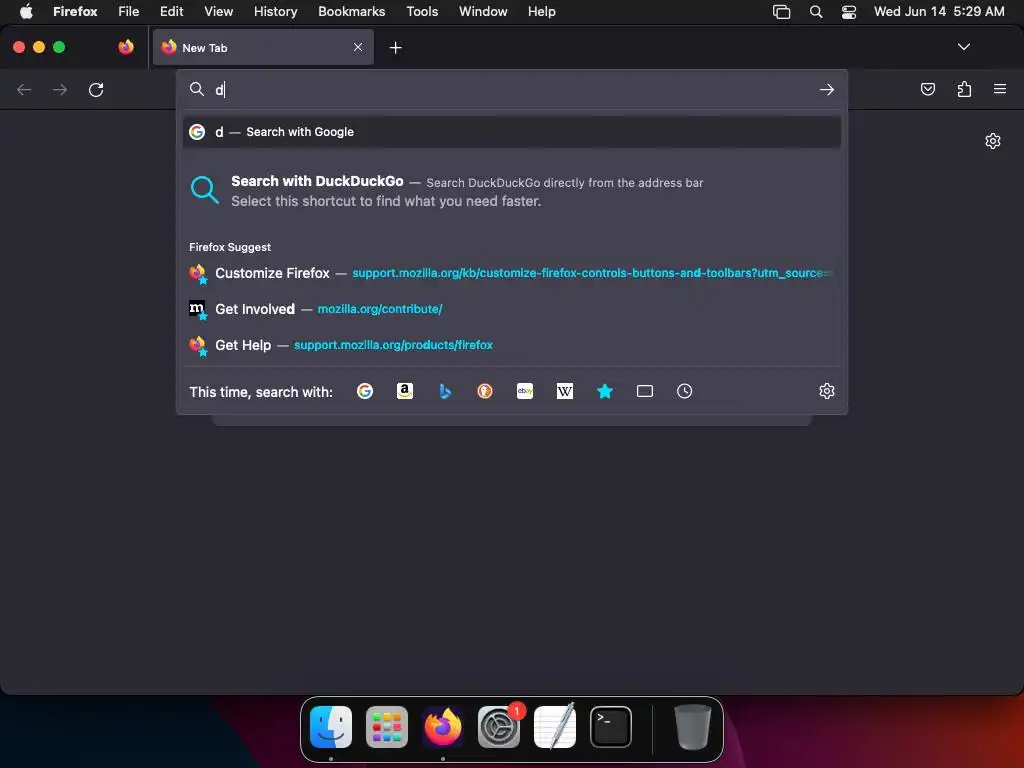This screenshot has height=768, width=1024.
Task: Open Trash in the Dock
Action: tap(692, 727)
